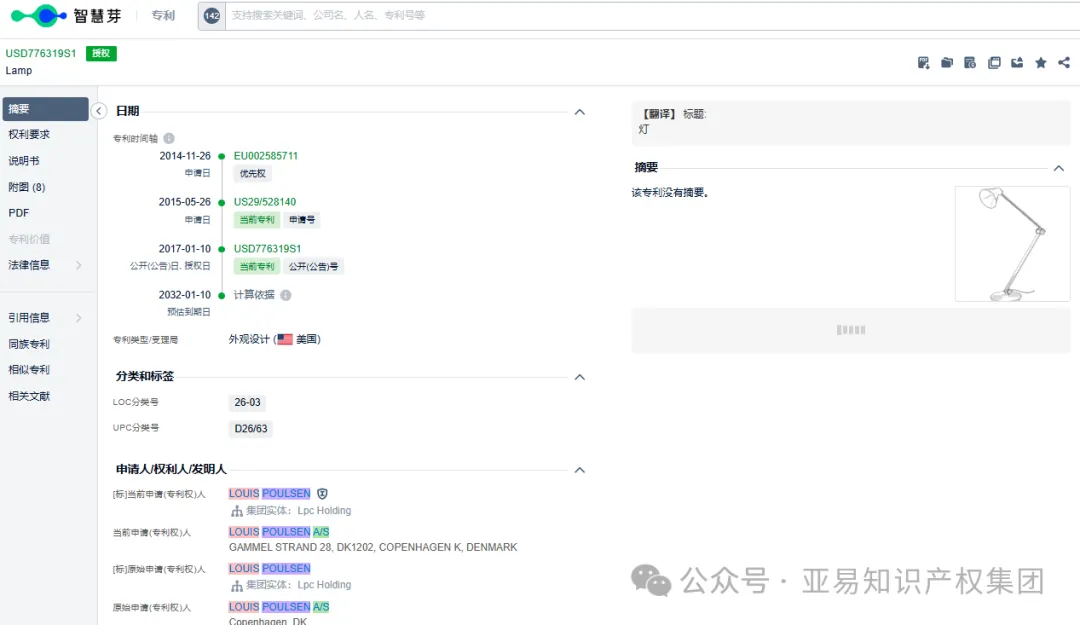This screenshot has height=625, width=1080.
Task: Collapse the 日期 section
Action: pos(579,112)
